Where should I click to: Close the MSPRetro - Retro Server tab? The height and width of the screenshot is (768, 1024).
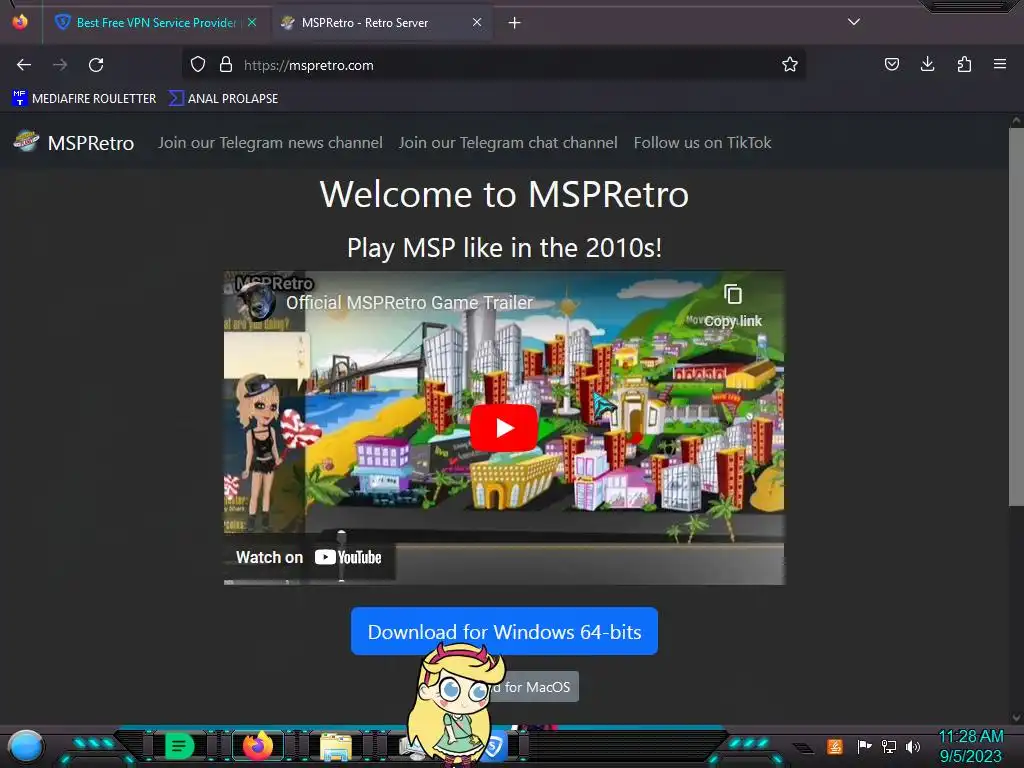point(477,22)
